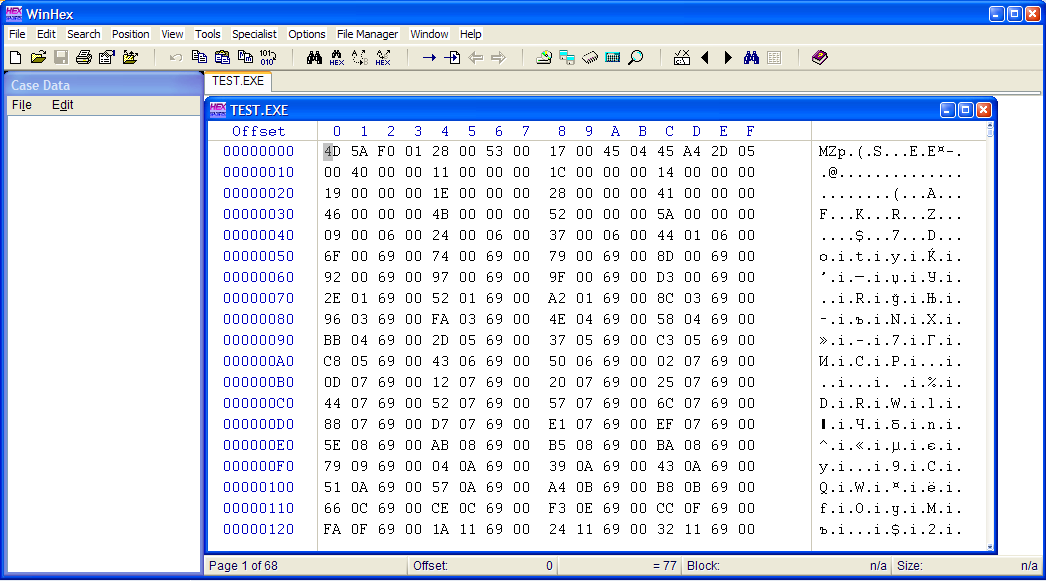Click the Page 1 of 68 status field

click(x=245, y=566)
